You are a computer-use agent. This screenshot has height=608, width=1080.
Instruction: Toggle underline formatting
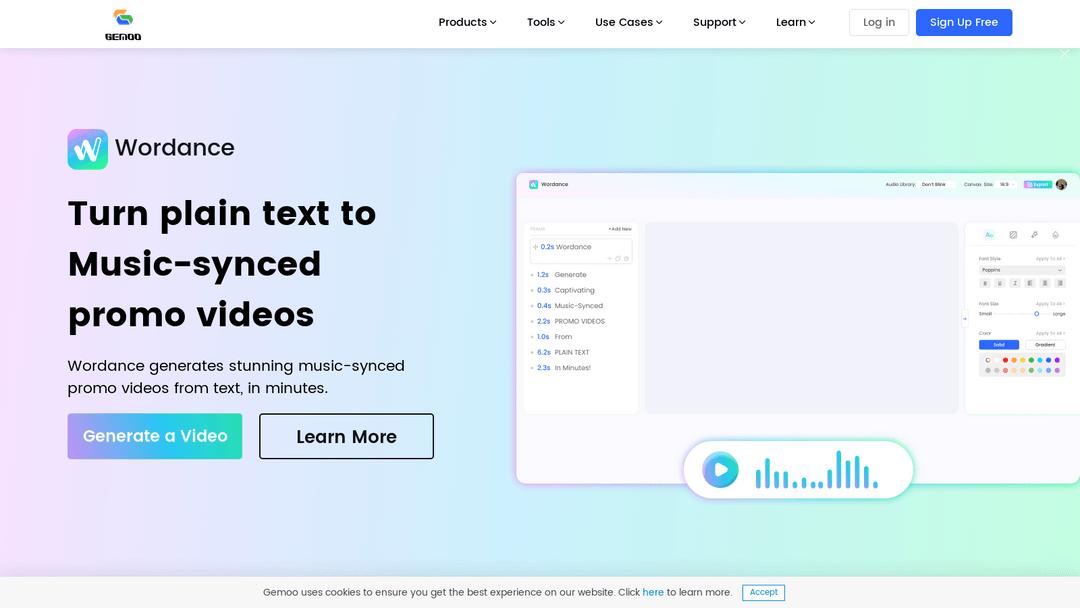tap(999, 283)
